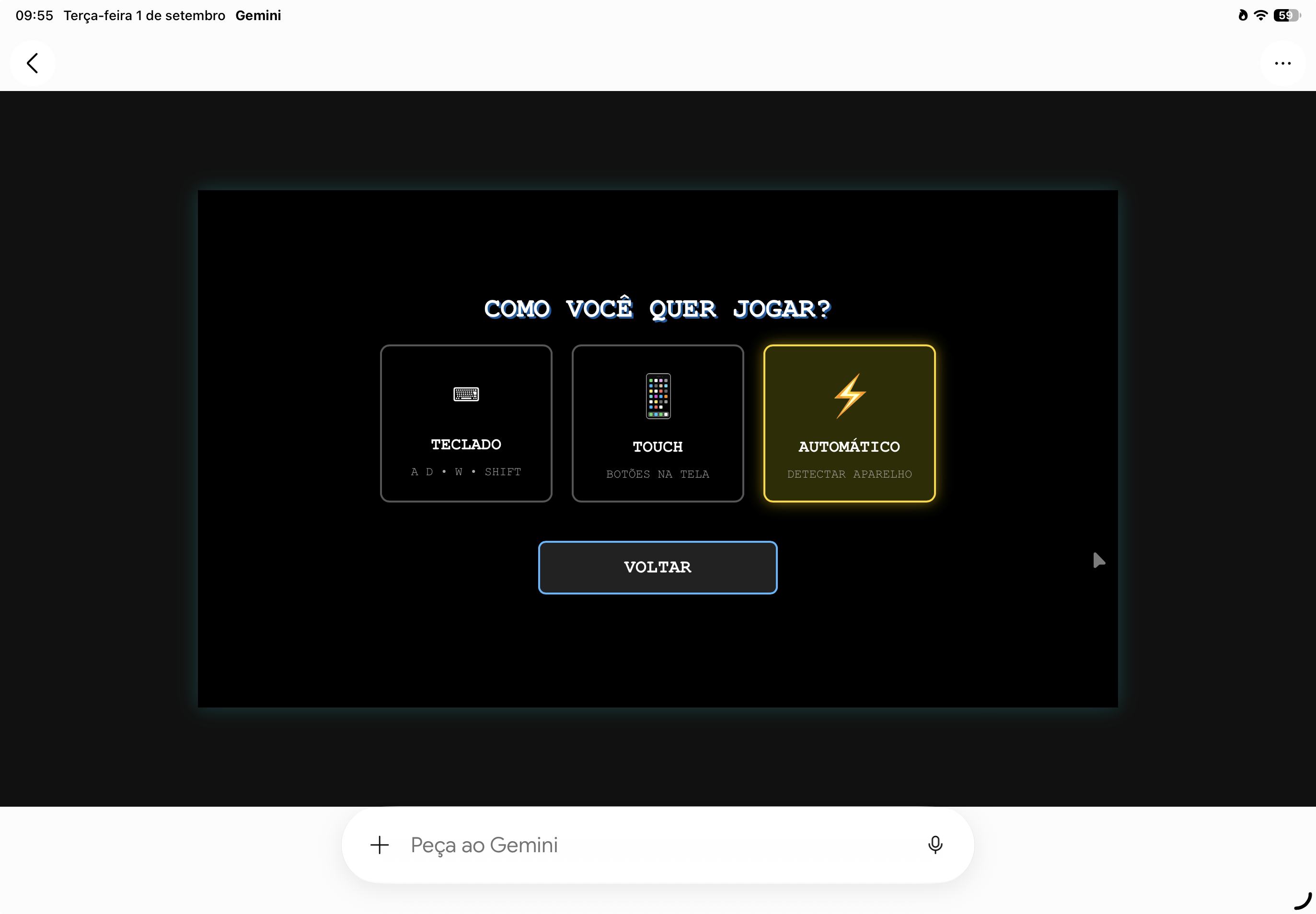Viewport: 1316px width, 914px height.
Task: Go back using the top-left arrow
Action: click(33, 63)
